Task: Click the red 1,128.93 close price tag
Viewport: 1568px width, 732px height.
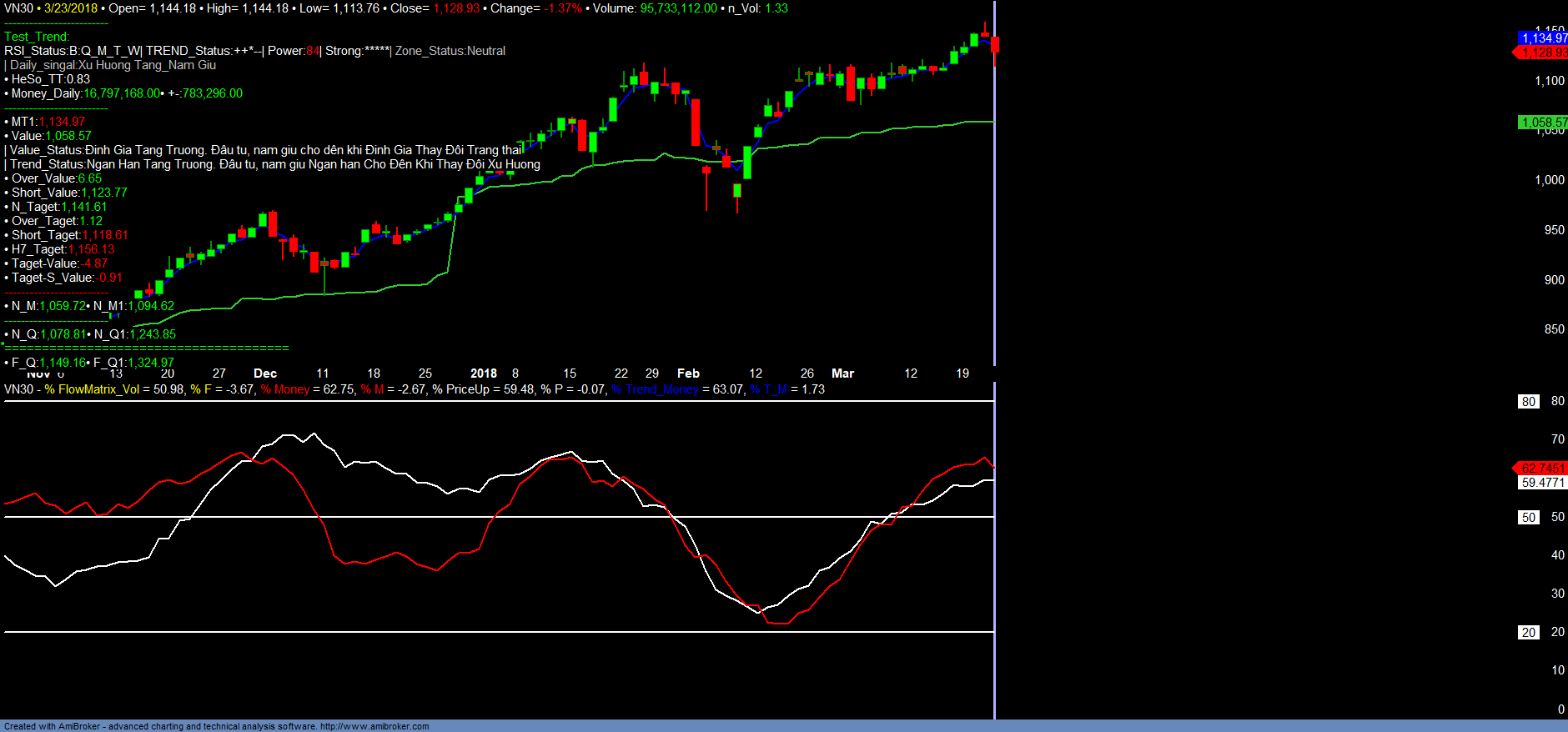Action: pos(1542,53)
